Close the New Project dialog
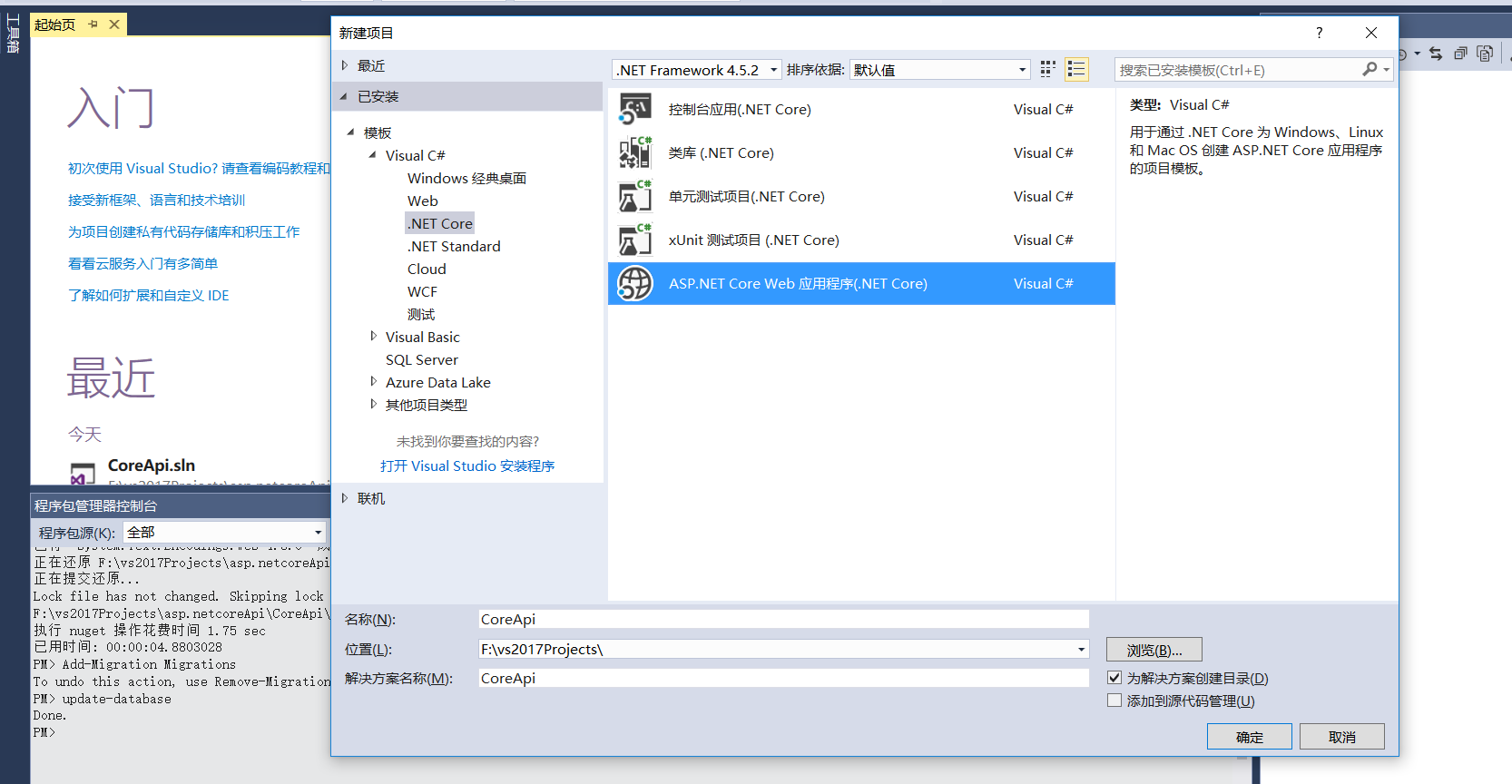This screenshot has height=784, width=1512. [1371, 33]
